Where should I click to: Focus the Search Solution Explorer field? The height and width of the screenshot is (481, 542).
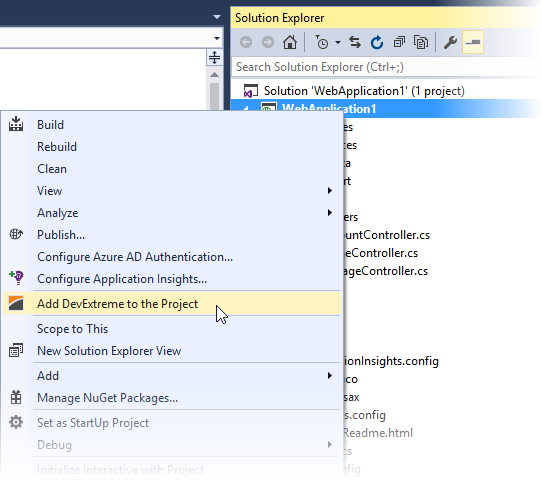385,67
